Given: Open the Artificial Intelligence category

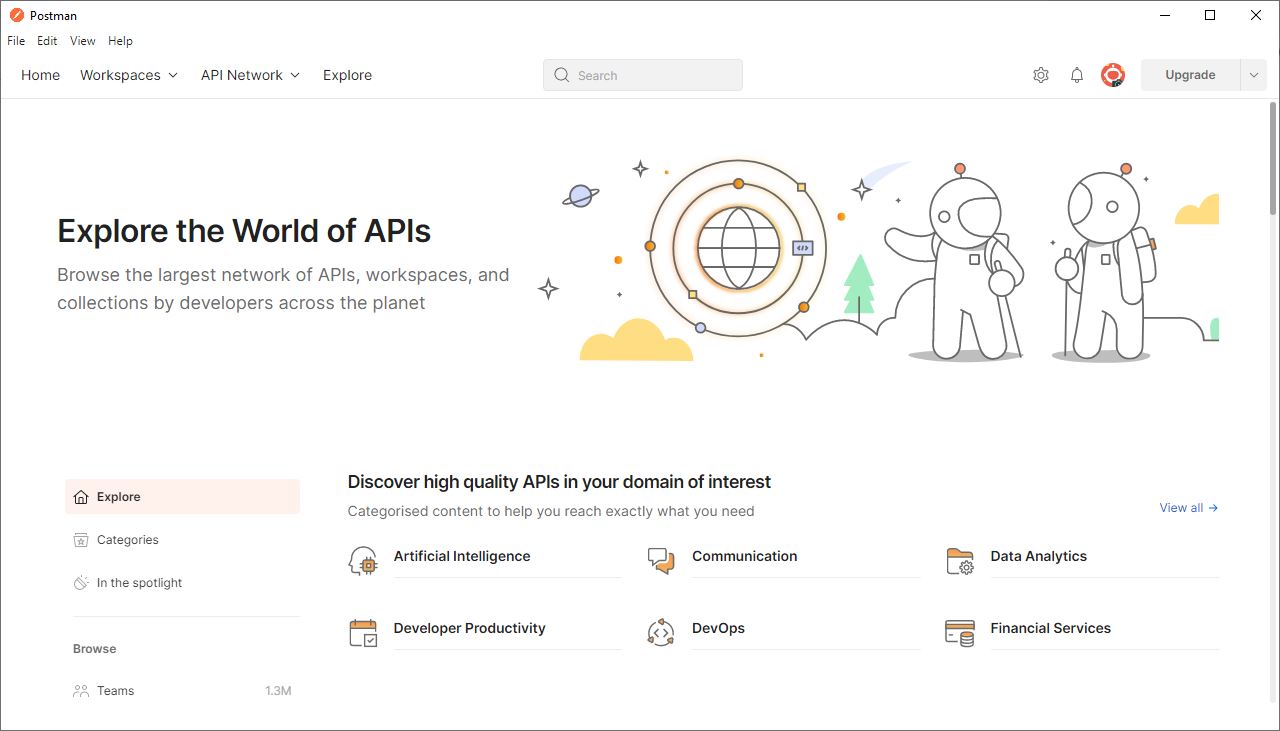Looking at the screenshot, I should 462,556.
